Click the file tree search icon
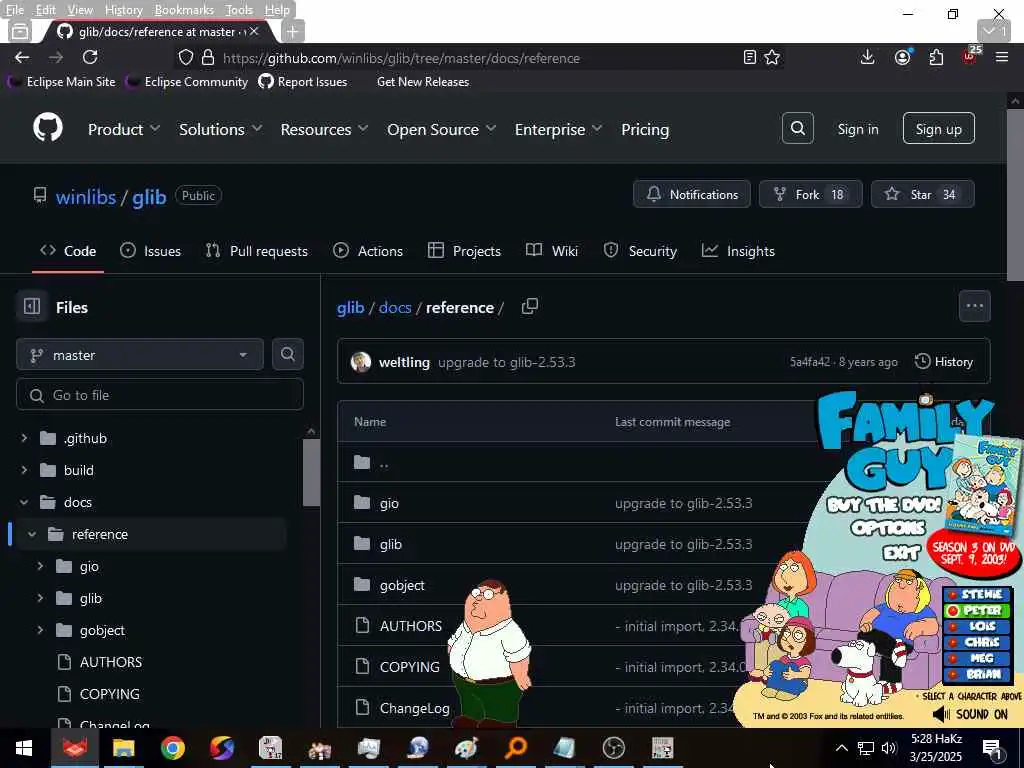The height and width of the screenshot is (768, 1024). click(x=287, y=355)
